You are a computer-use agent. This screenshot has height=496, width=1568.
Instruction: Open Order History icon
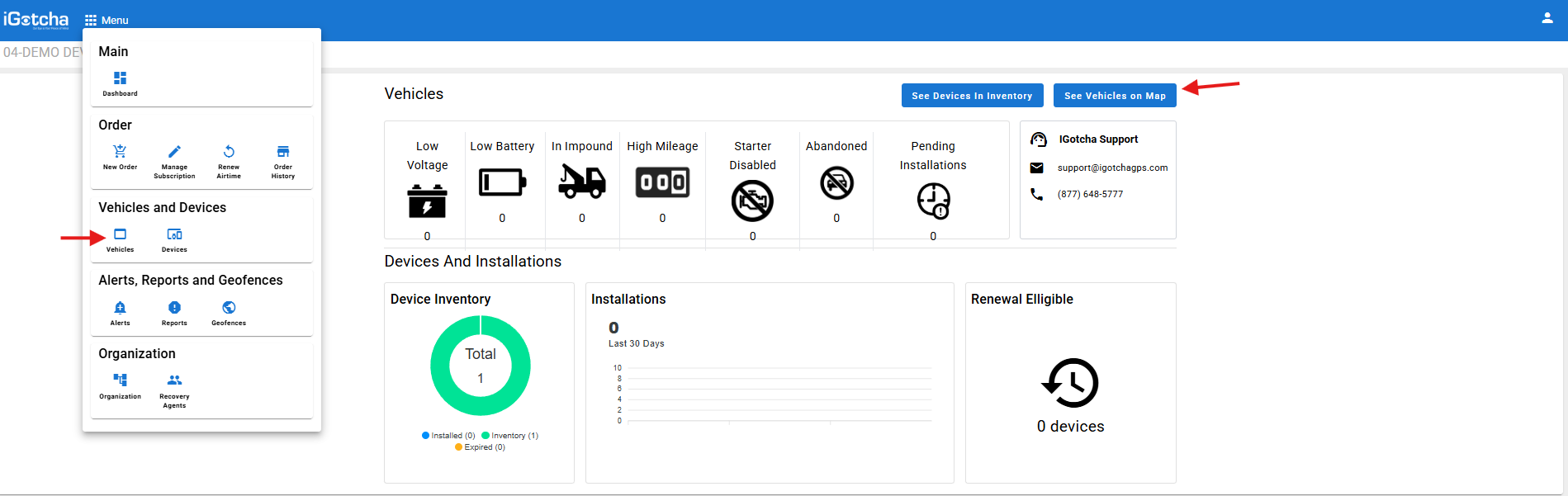282,152
